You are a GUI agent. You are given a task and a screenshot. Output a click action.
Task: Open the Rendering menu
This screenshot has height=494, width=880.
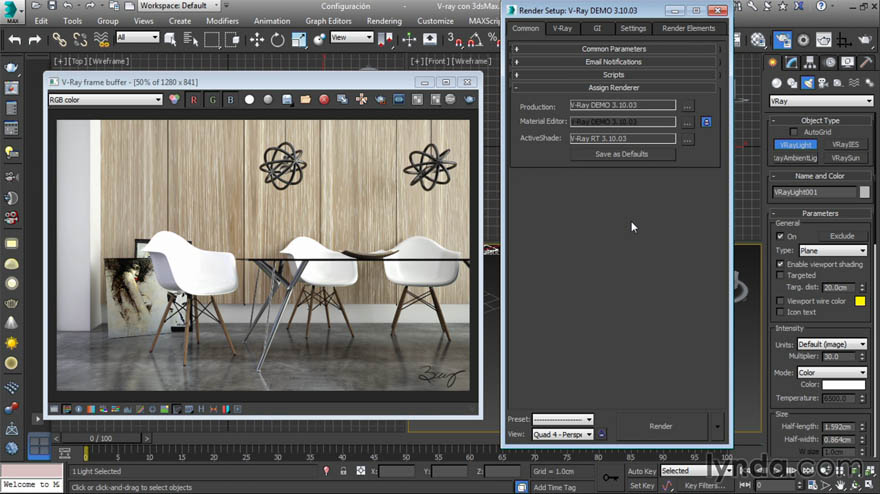click(384, 21)
